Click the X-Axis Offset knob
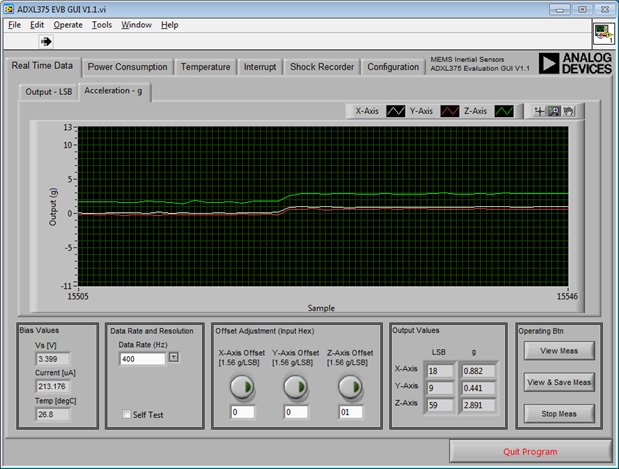 click(x=241, y=386)
